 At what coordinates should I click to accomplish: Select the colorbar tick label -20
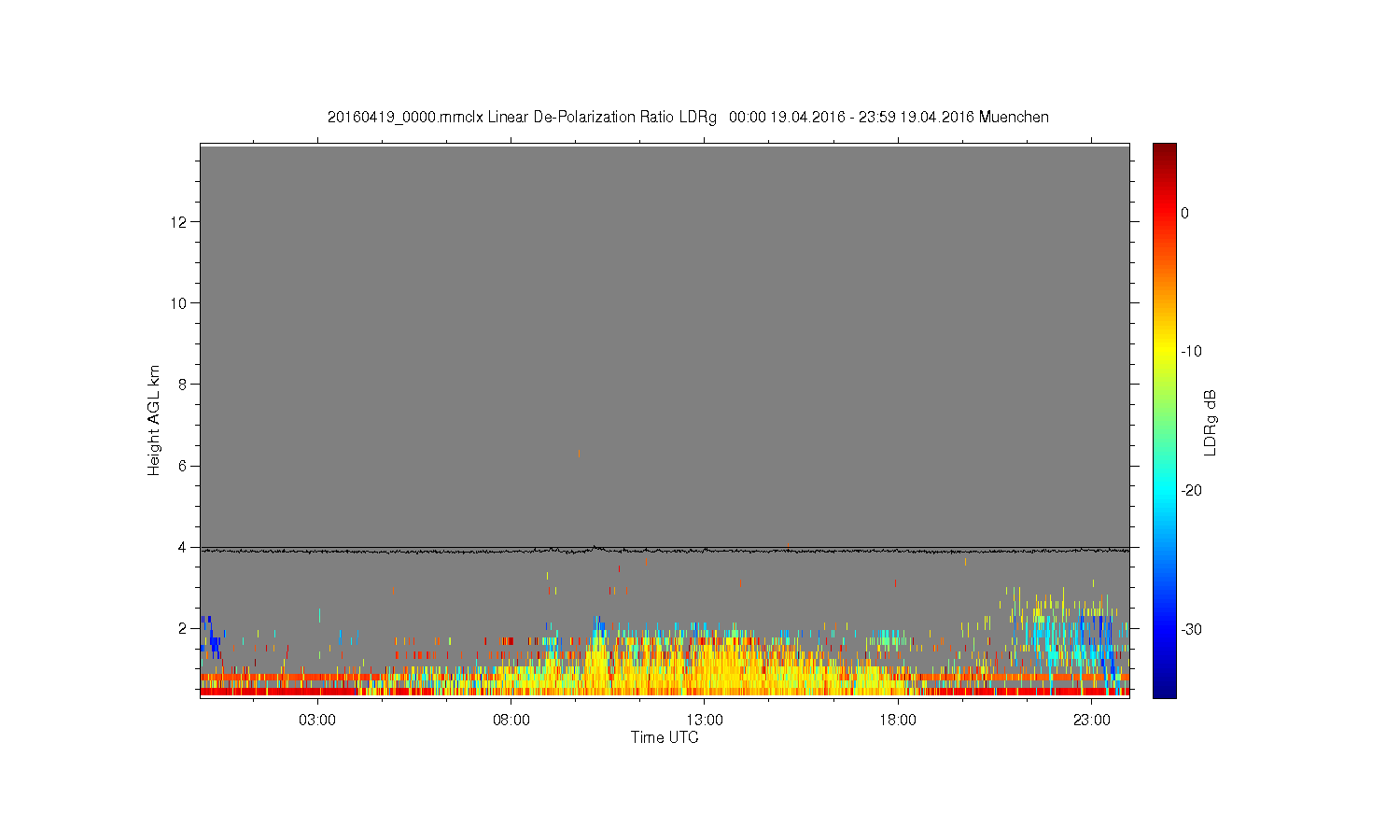point(1192,491)
